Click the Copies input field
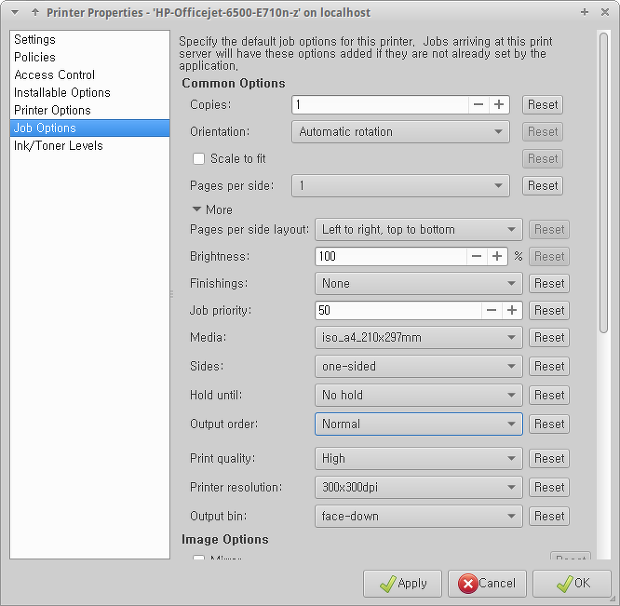The image size is (620, 606). click(380, 105)
